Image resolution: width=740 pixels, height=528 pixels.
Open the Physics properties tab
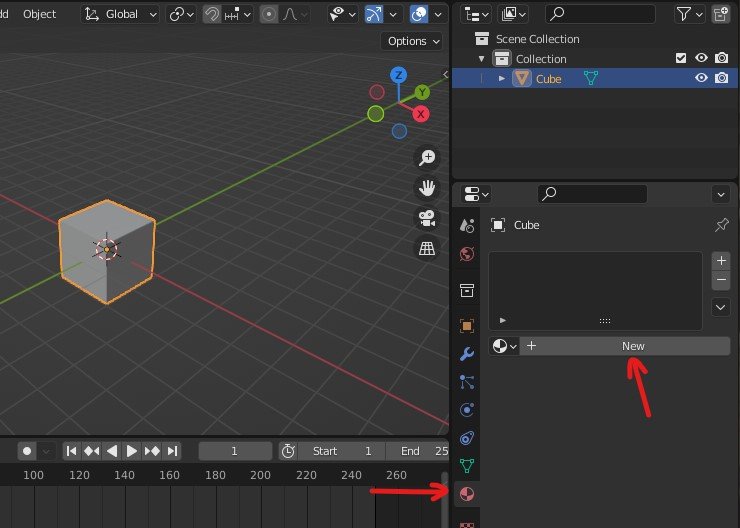[467, 410]
